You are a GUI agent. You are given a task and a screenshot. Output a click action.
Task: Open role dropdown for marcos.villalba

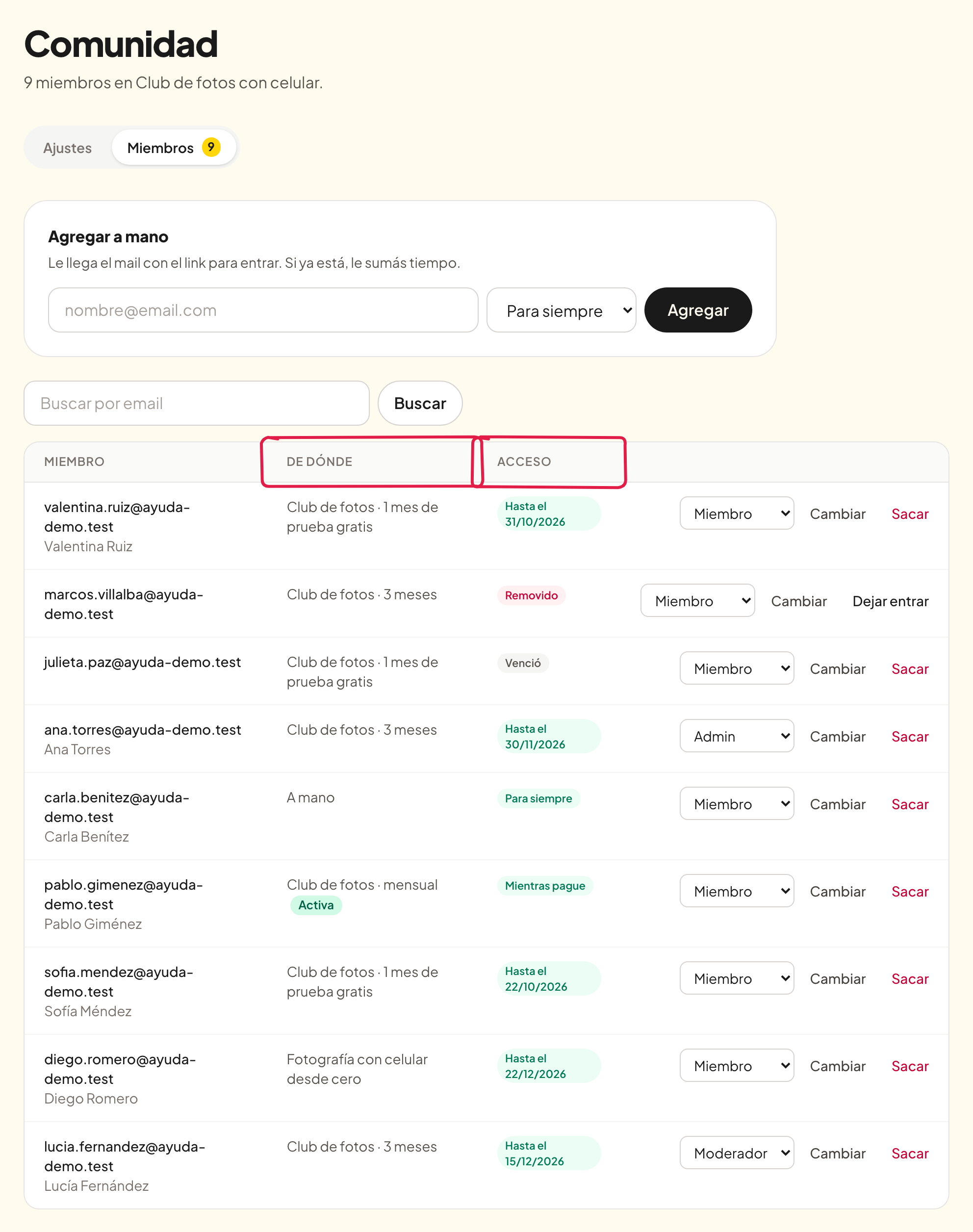(697, 600)
